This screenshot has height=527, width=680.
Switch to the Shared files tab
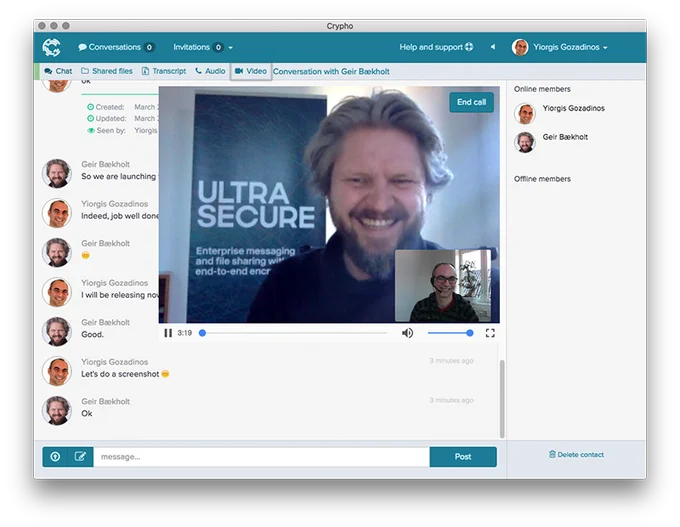(x=107, y=71)
